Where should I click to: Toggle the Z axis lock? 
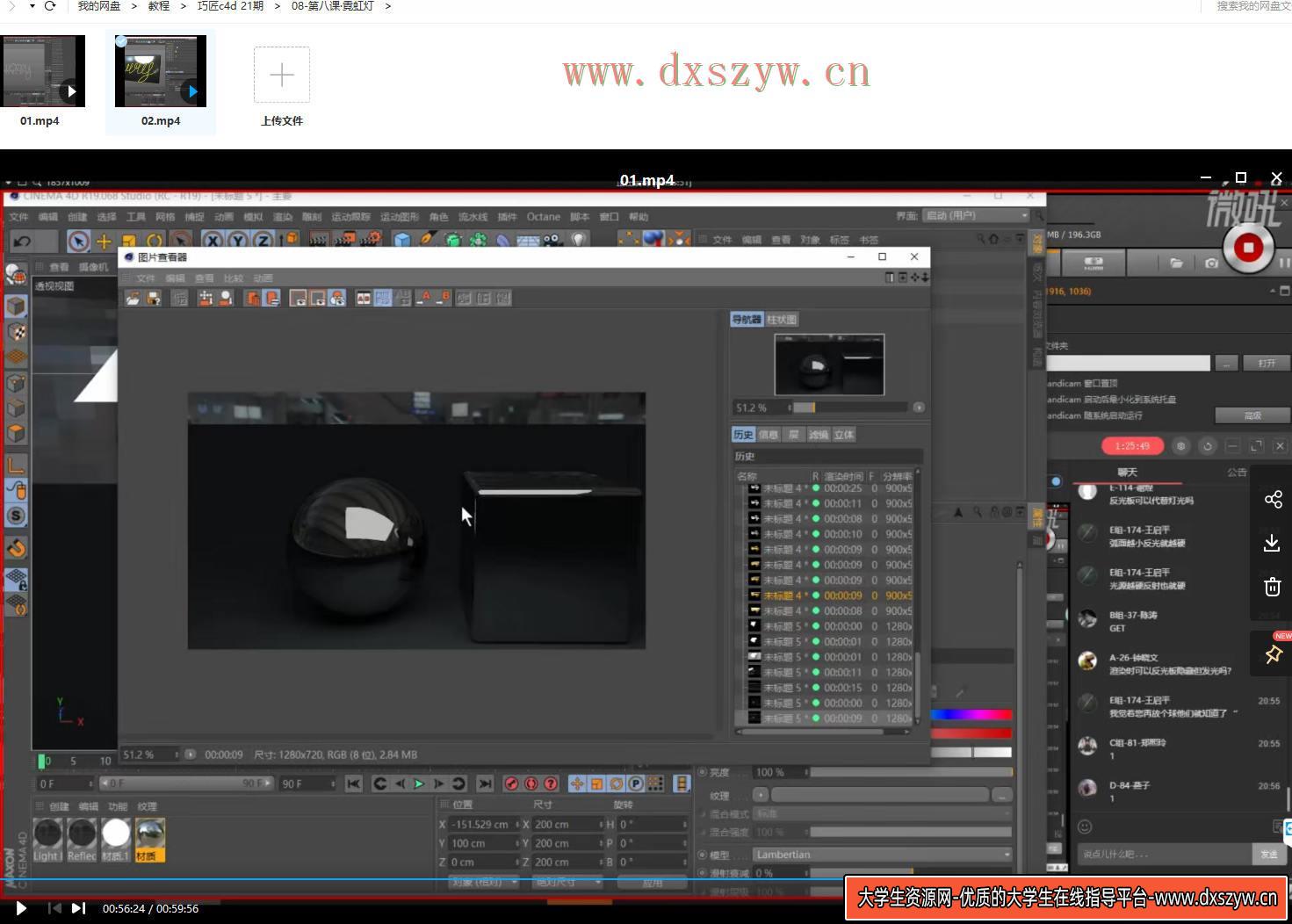[x=262, y=240]
